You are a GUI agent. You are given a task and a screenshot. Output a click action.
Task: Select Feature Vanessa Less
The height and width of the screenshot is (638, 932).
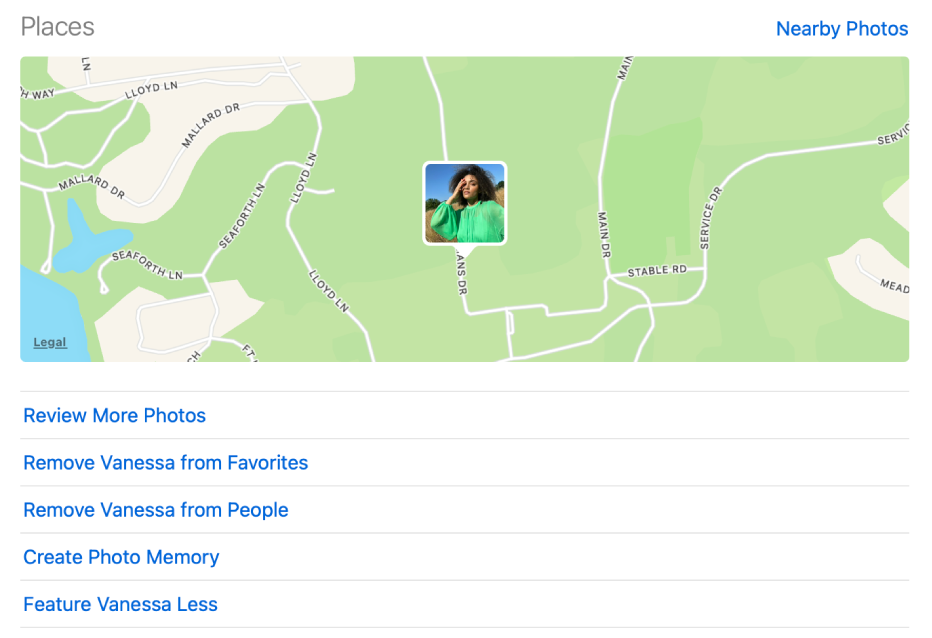point(120,604)
